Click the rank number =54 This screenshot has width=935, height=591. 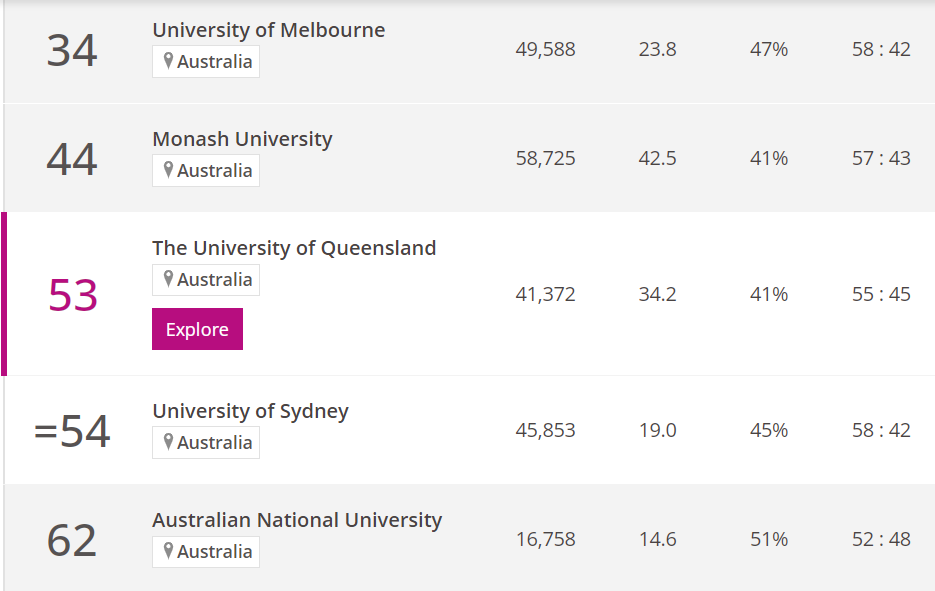(x=72, y=431)
